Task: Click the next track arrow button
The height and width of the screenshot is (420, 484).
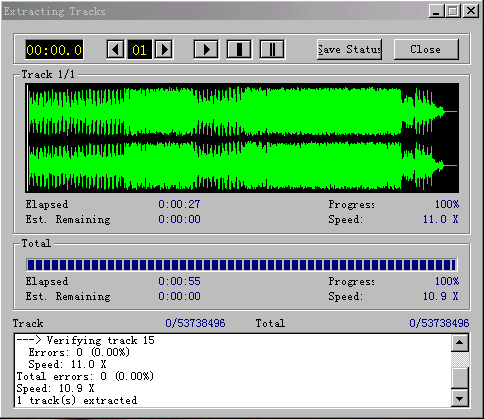Action: pos(164,50)
